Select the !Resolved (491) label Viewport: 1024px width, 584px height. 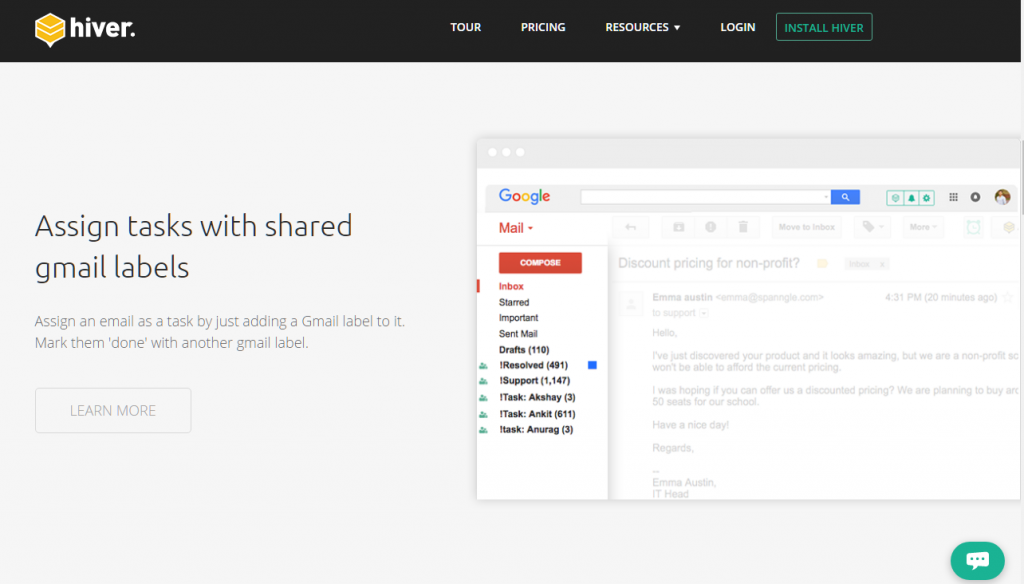tap(534, 366)
